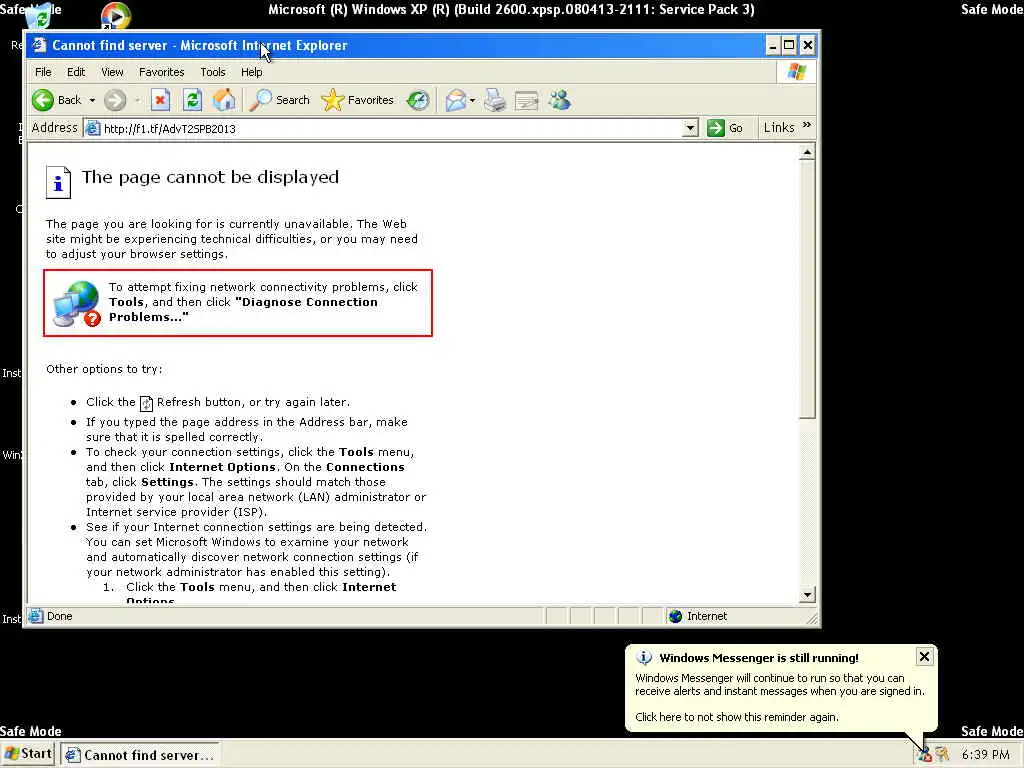This screenshot has height=768, width=1024.
Task: Minimize the Internet Explorer window
Action: [x=773, y=45]
